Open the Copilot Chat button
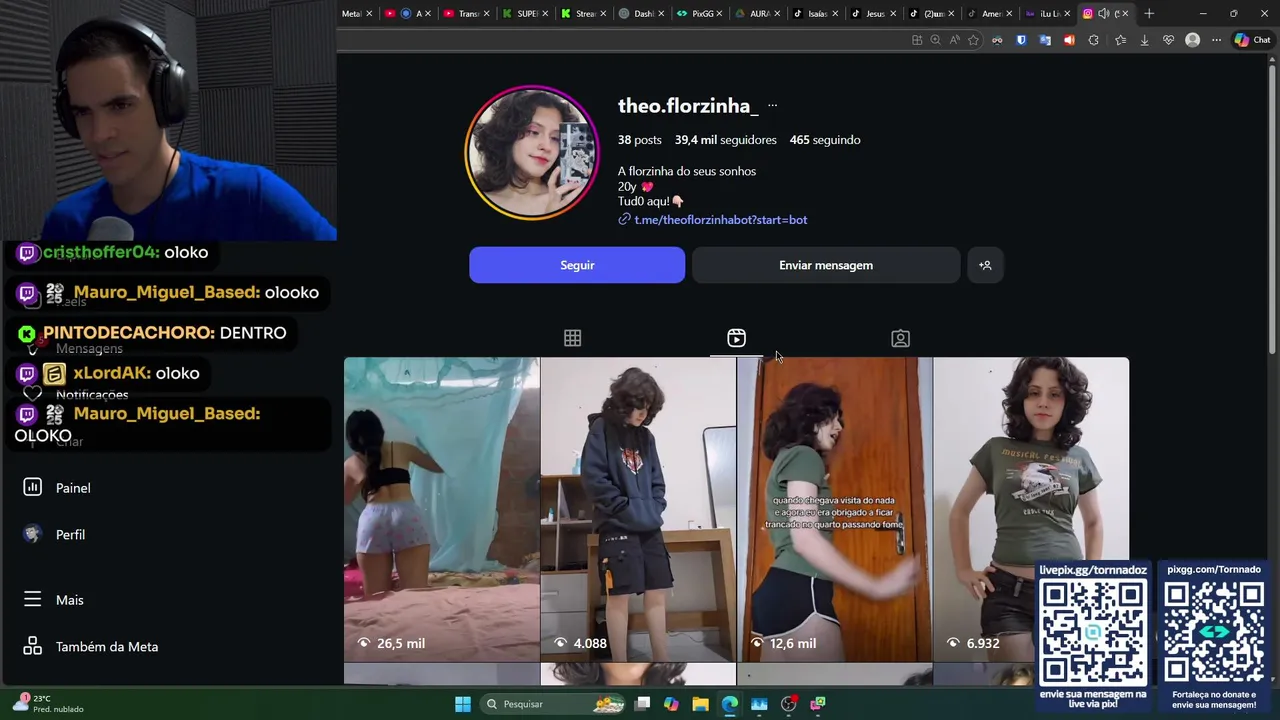This screenshot has height=720, width=1280. click(x=1252, y=40)
